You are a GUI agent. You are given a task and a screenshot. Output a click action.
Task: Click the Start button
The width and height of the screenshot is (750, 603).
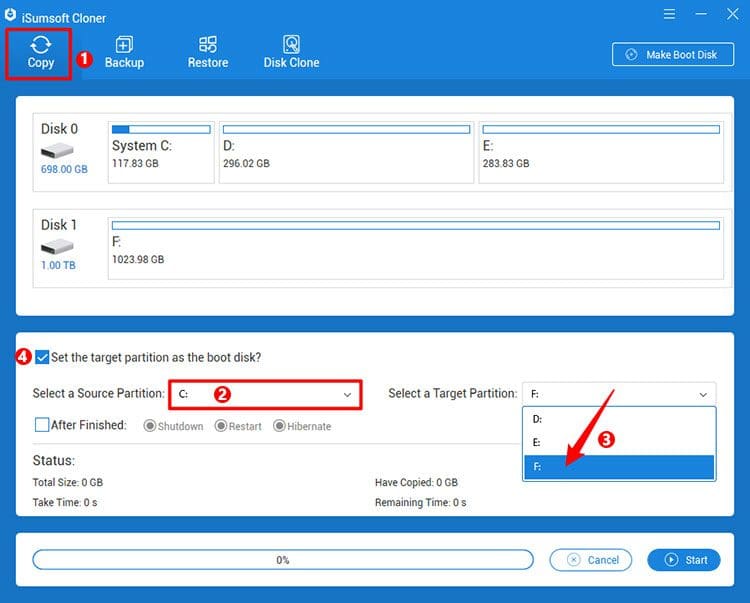684,560
